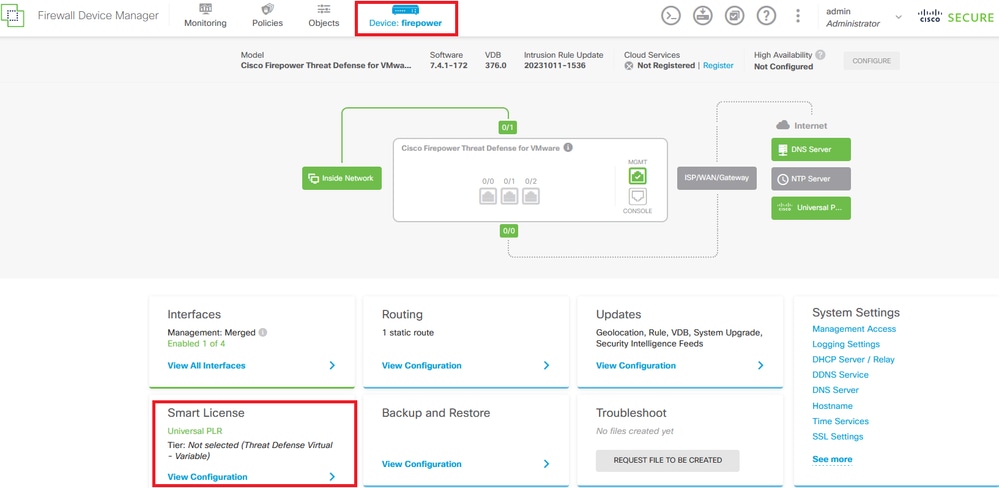
Task: Click REQUEST FILE TO BE CREATED button
Action: tap(668, 461)
